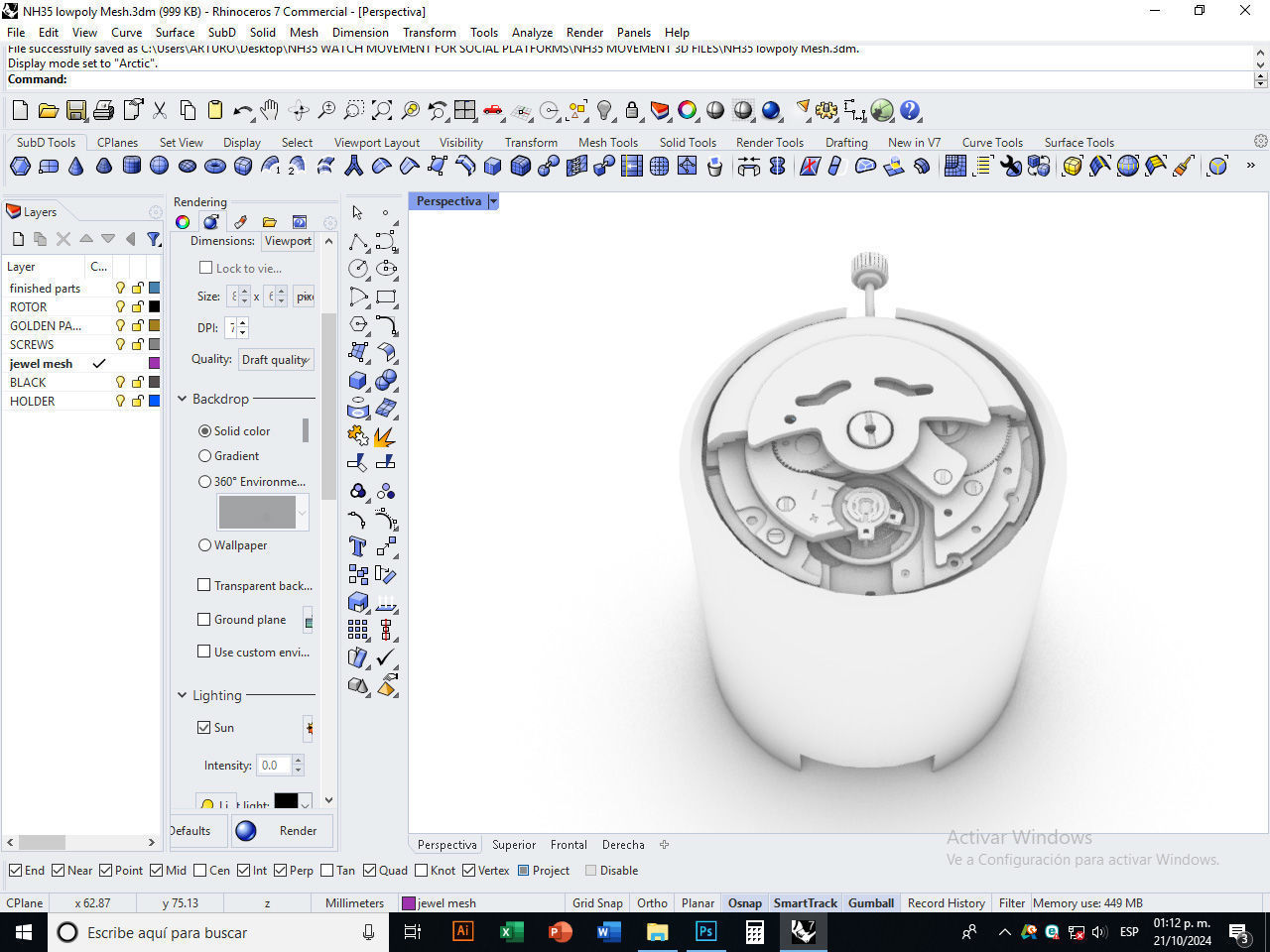Click the padlock Lock objects icon
Viewport: 1270px width, 952px height.
click(632, 111)
